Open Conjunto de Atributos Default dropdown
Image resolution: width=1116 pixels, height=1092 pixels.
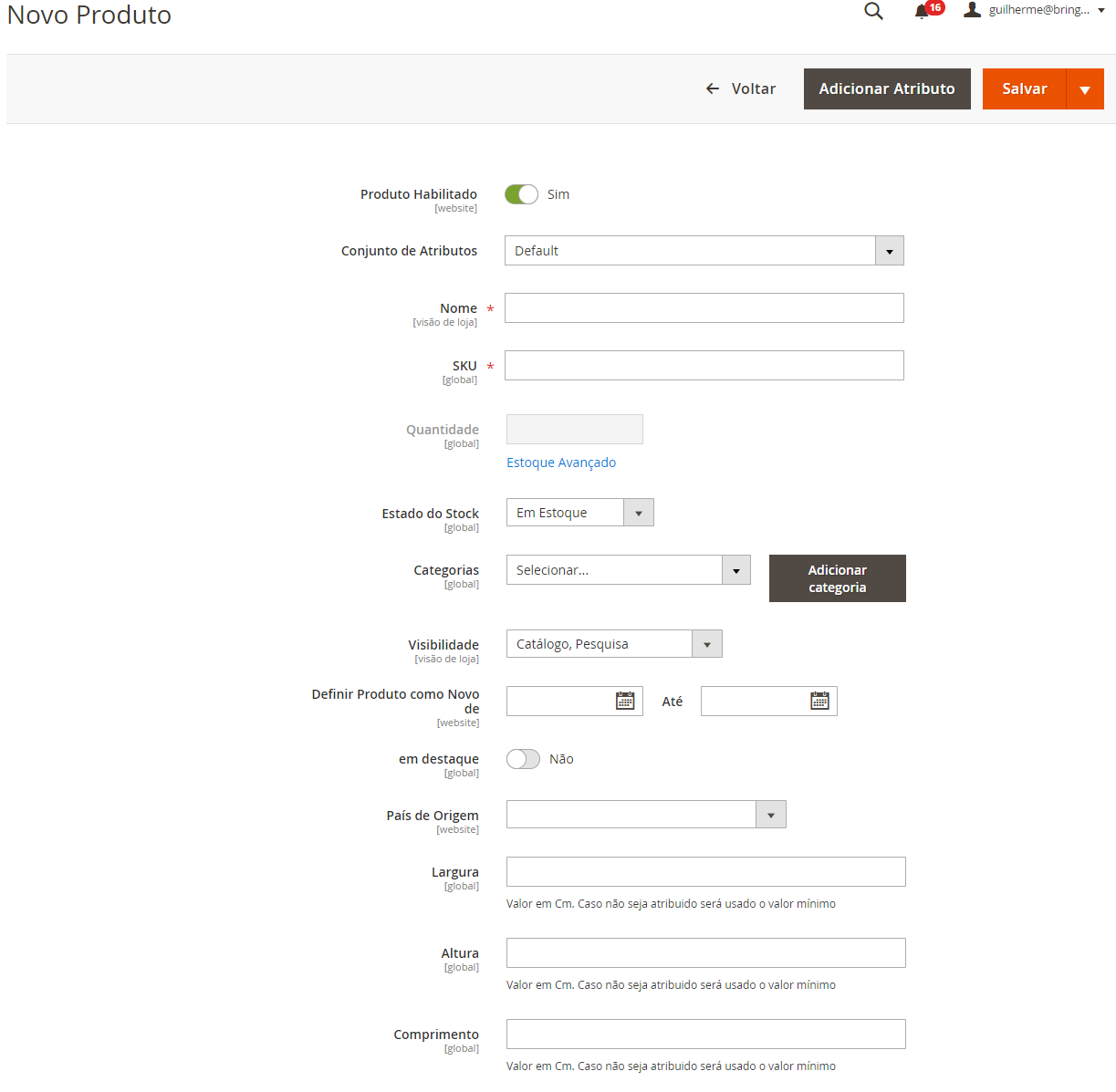[704, 251]
